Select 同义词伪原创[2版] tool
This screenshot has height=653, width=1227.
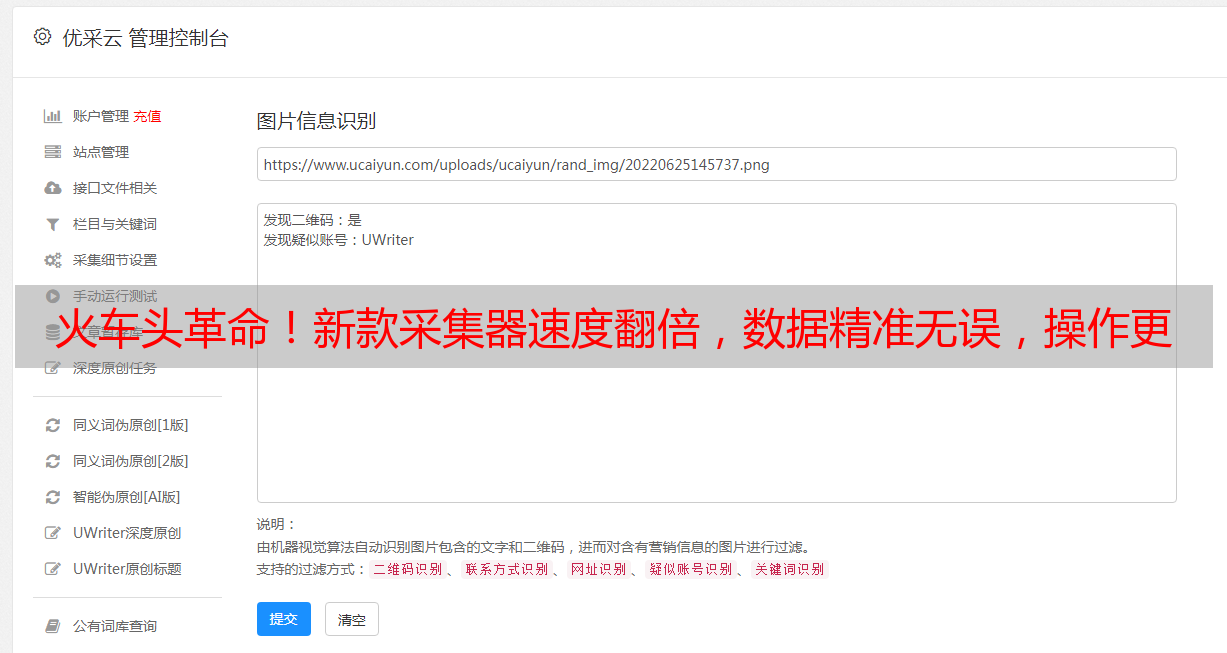pyautogui.click(x=131, y=461)
